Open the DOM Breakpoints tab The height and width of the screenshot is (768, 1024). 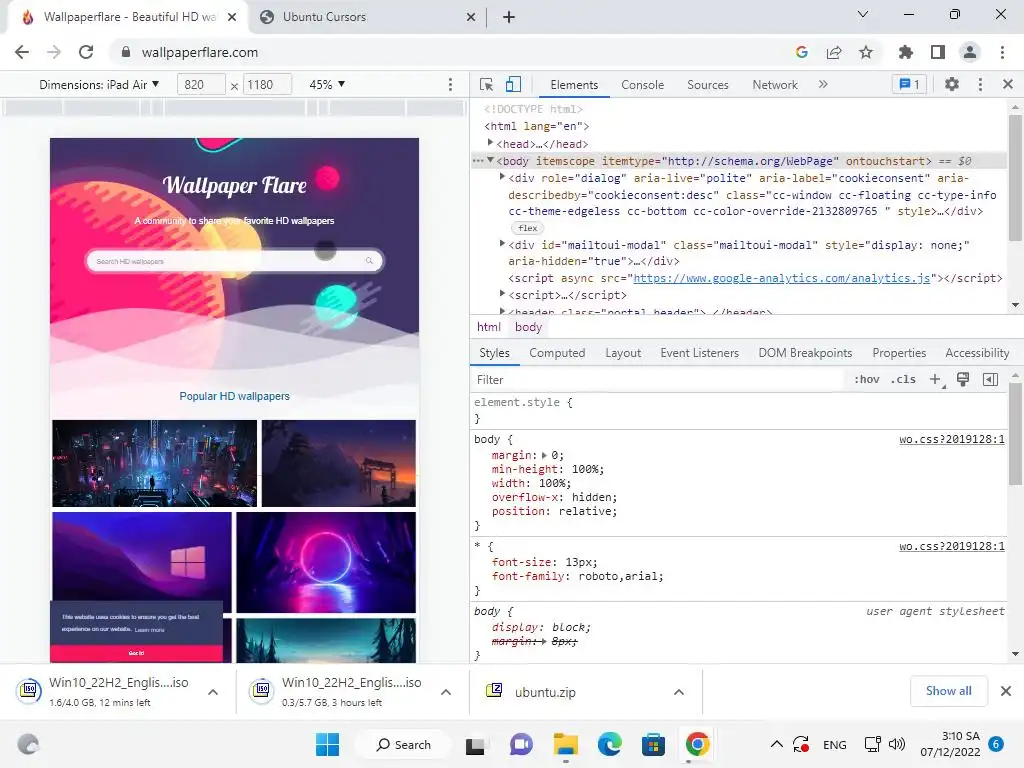805,353
